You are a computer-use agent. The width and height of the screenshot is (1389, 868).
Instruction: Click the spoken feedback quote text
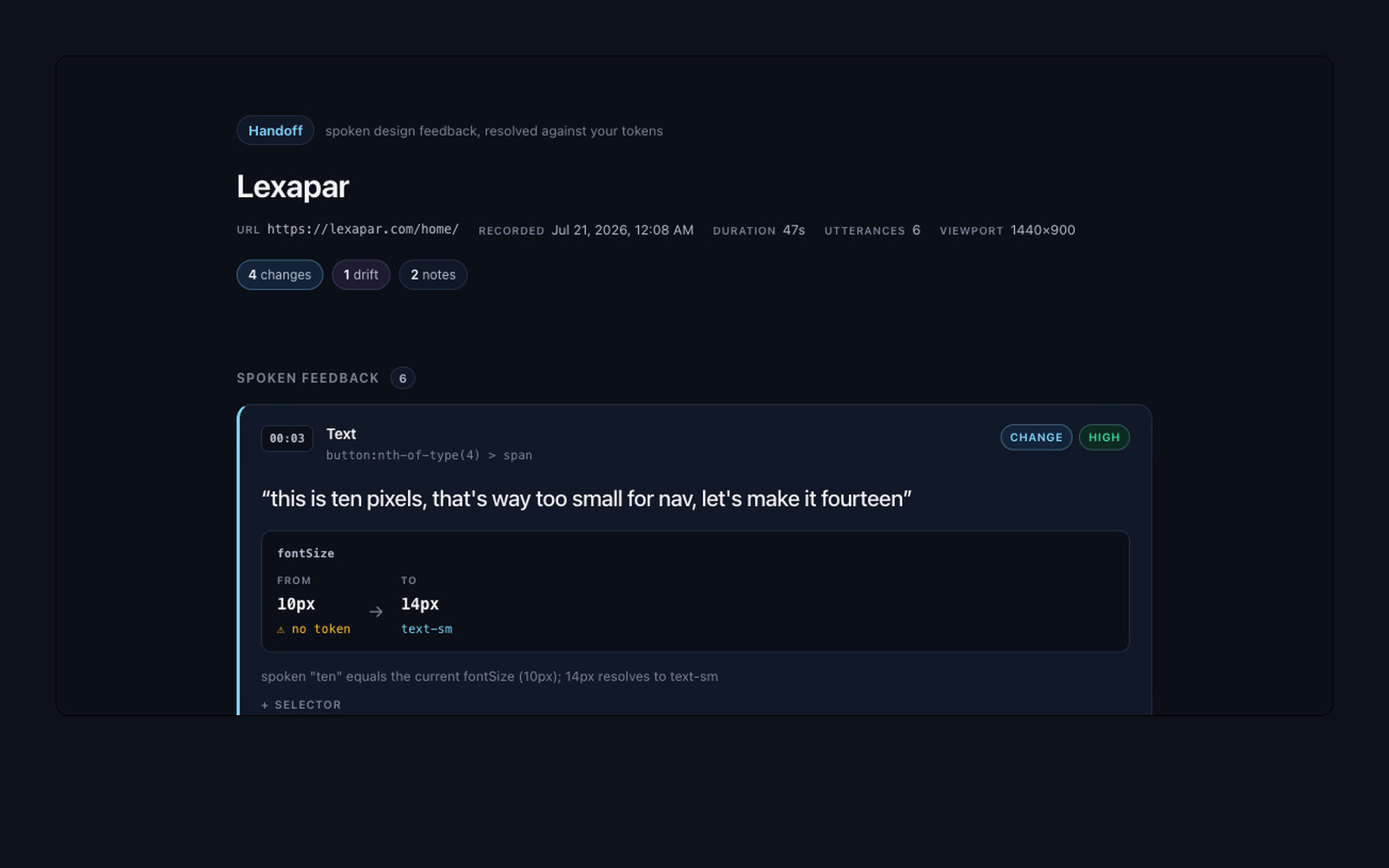tap(587, 499)
